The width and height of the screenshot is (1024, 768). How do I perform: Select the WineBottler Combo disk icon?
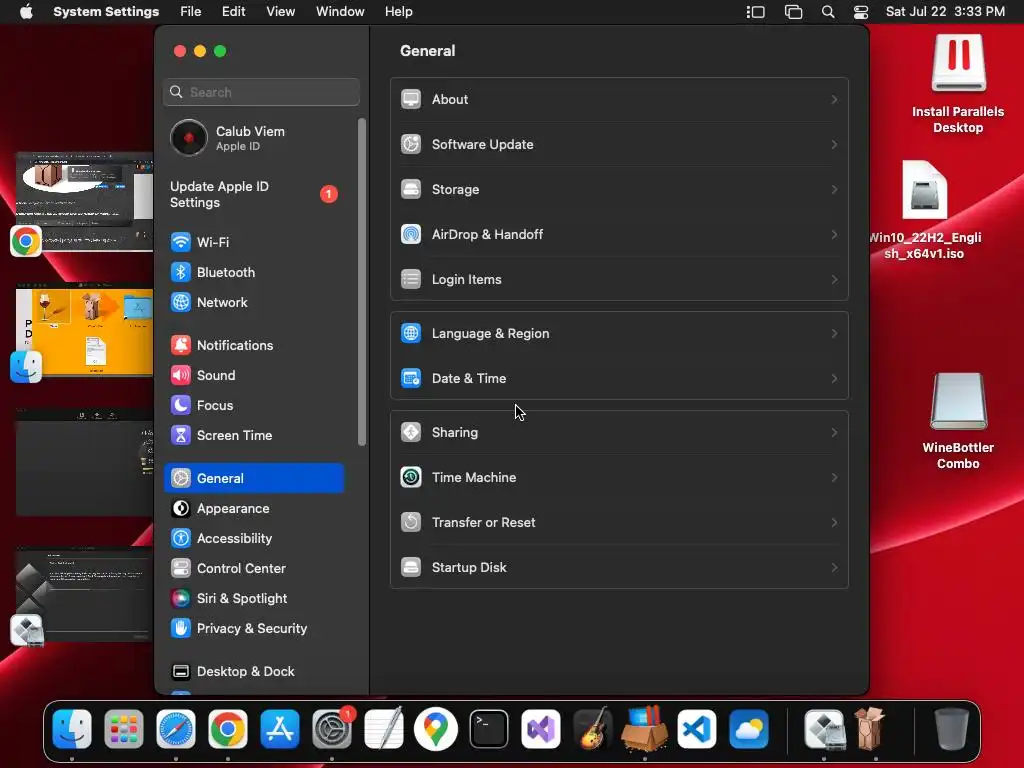coord(958,401)
